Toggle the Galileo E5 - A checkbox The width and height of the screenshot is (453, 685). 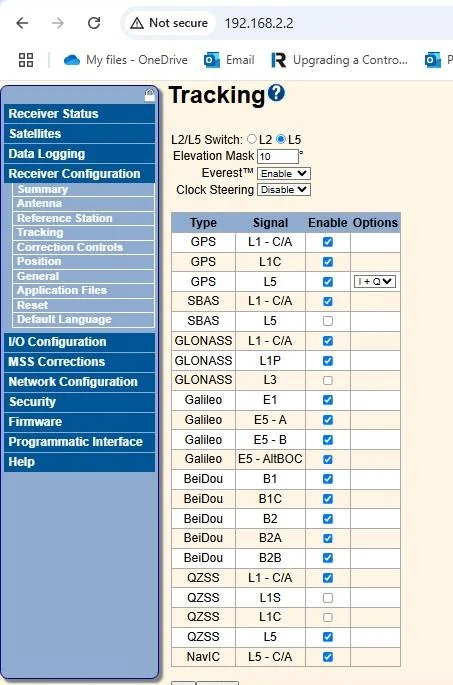328,420
